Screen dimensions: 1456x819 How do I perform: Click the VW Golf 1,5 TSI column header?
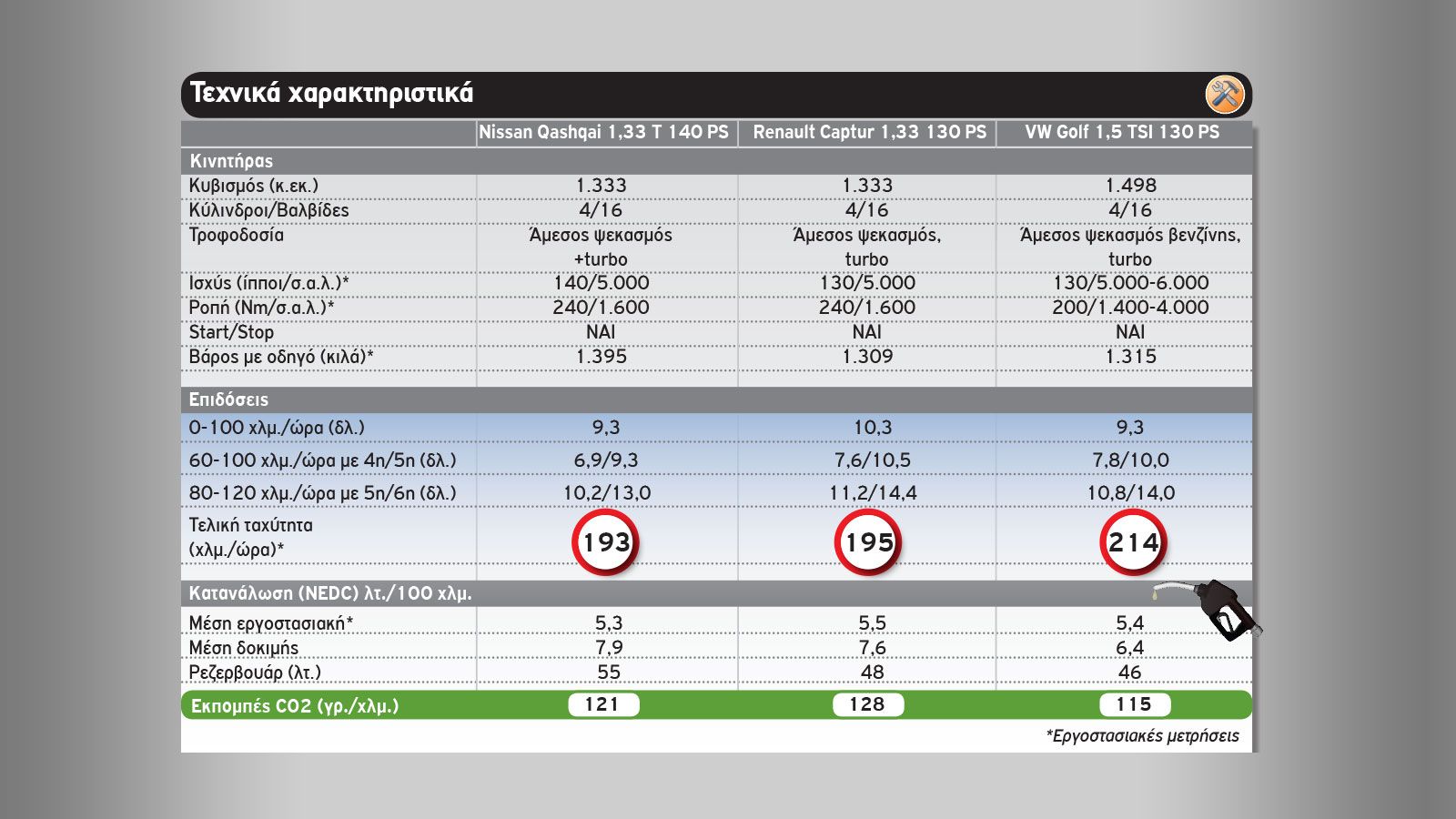pos(1122,133)
